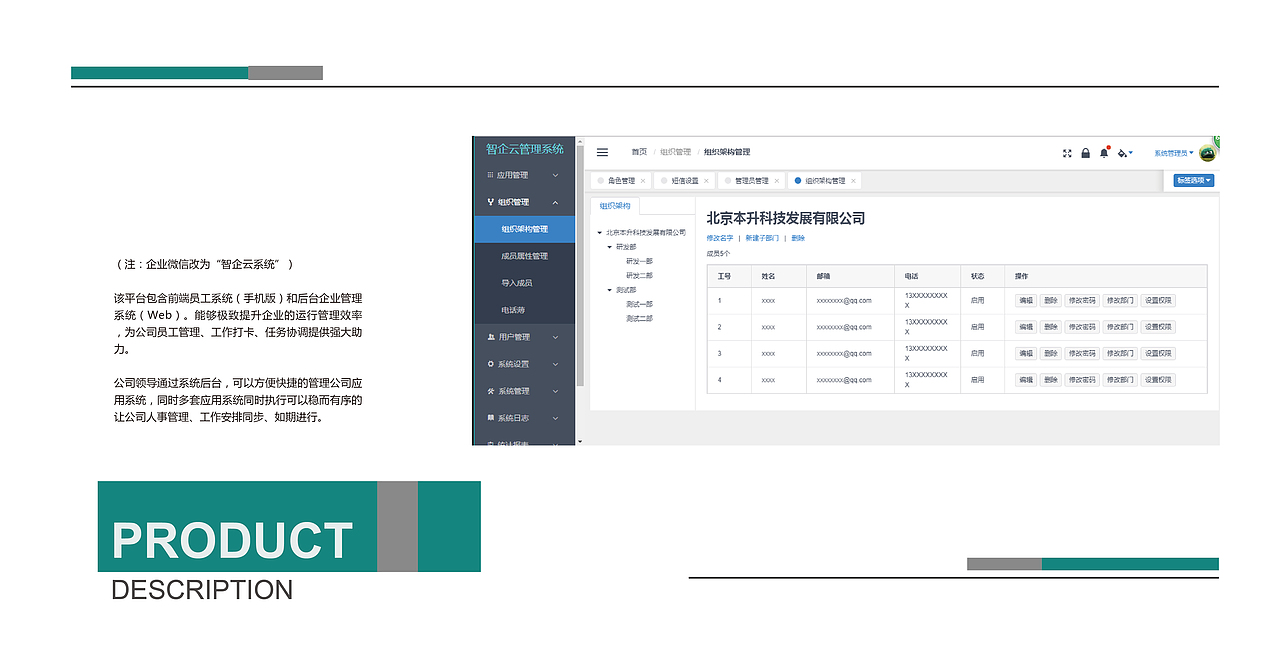
Task: Select the 组织架构 panel tab
Action: pos(615,206)
